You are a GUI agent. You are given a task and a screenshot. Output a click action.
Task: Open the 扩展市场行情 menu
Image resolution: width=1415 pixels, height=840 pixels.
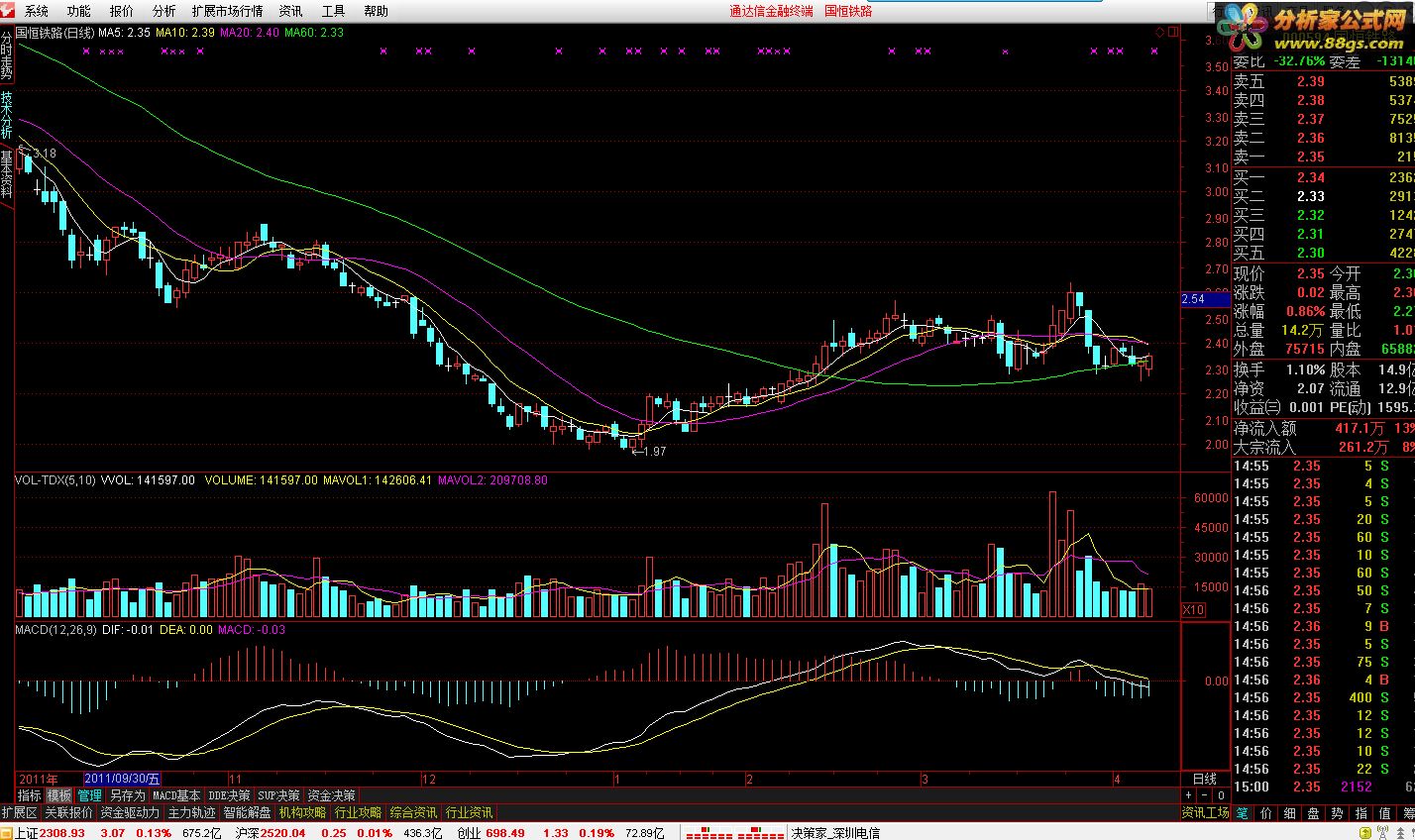tap(227, 11)
